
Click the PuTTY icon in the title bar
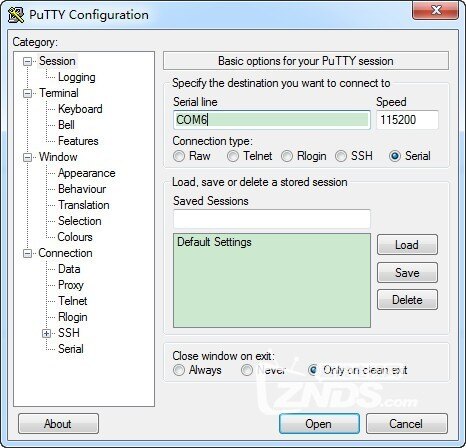[x=16, y=15]
